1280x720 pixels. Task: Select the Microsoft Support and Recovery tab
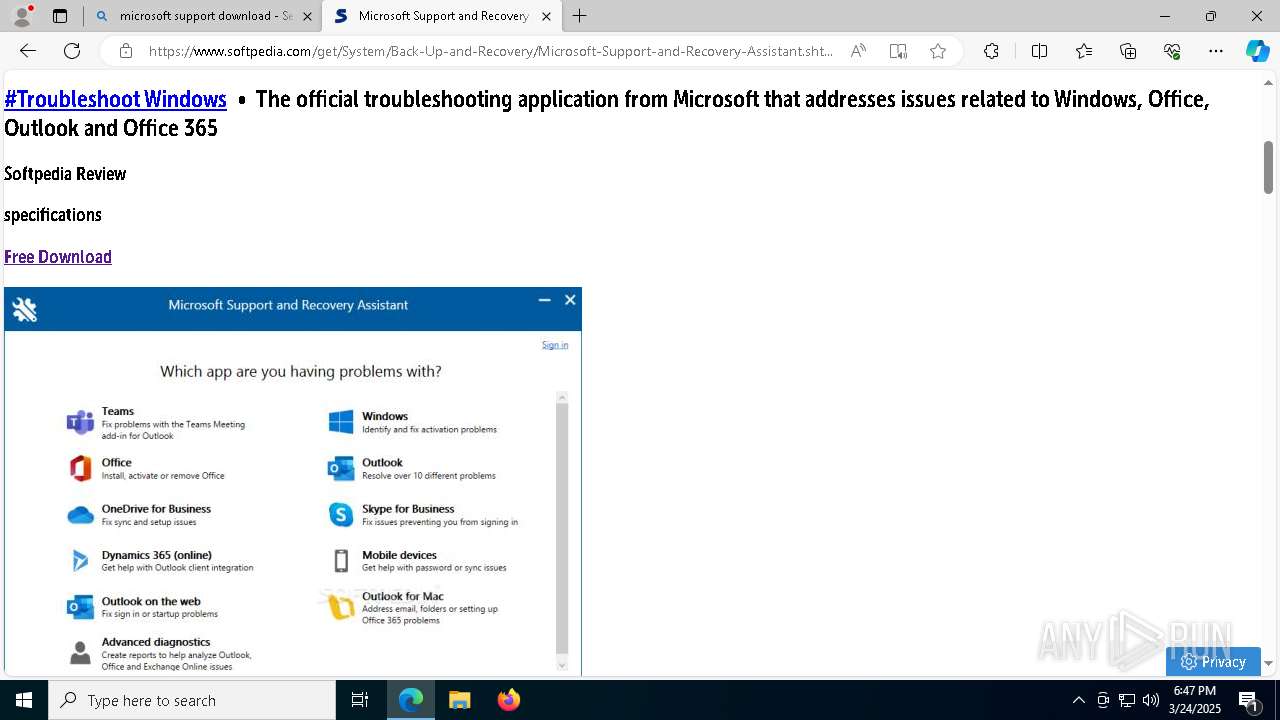tap(441, 16)
